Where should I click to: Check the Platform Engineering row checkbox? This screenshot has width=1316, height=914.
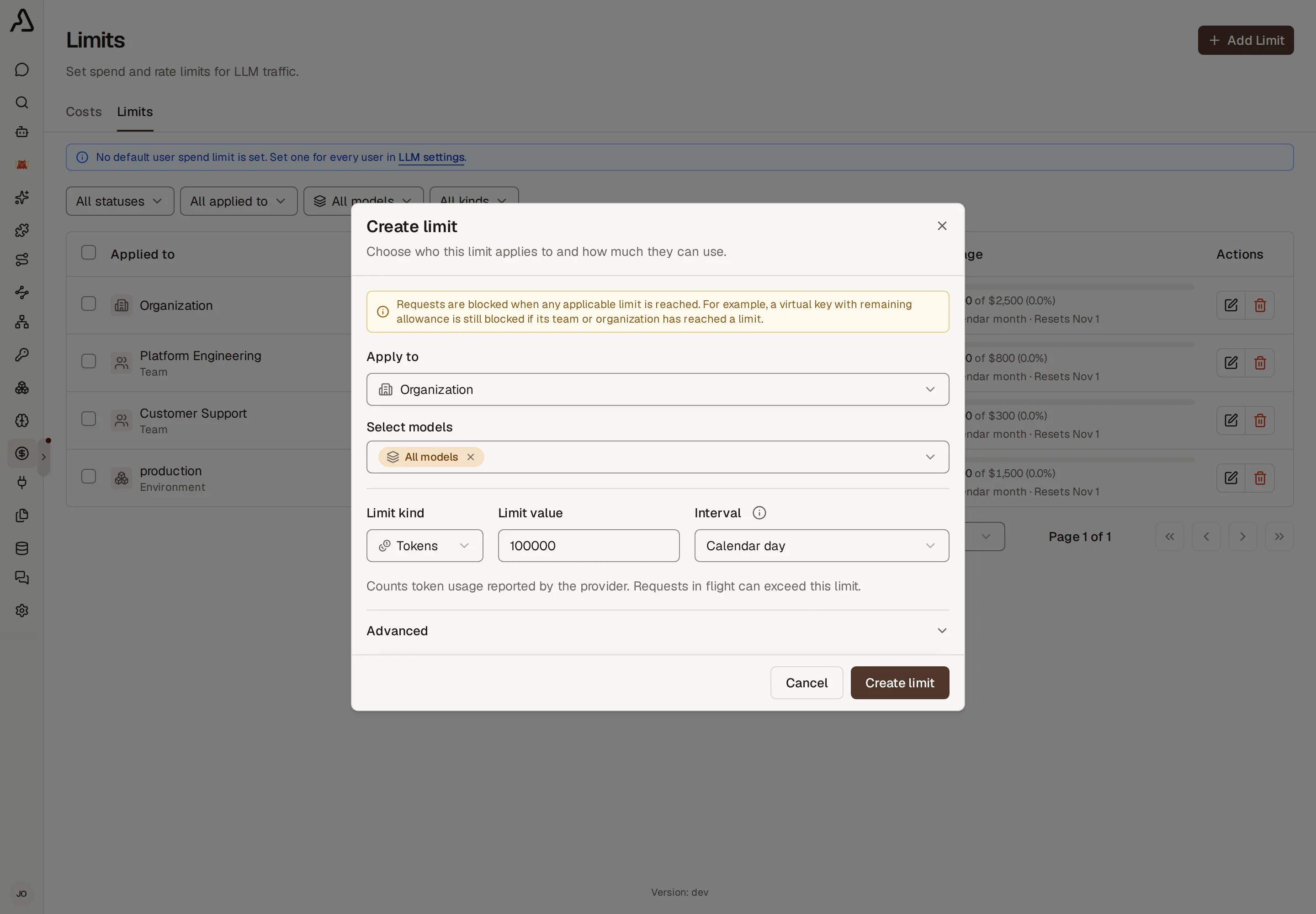(x=89, y=361)
